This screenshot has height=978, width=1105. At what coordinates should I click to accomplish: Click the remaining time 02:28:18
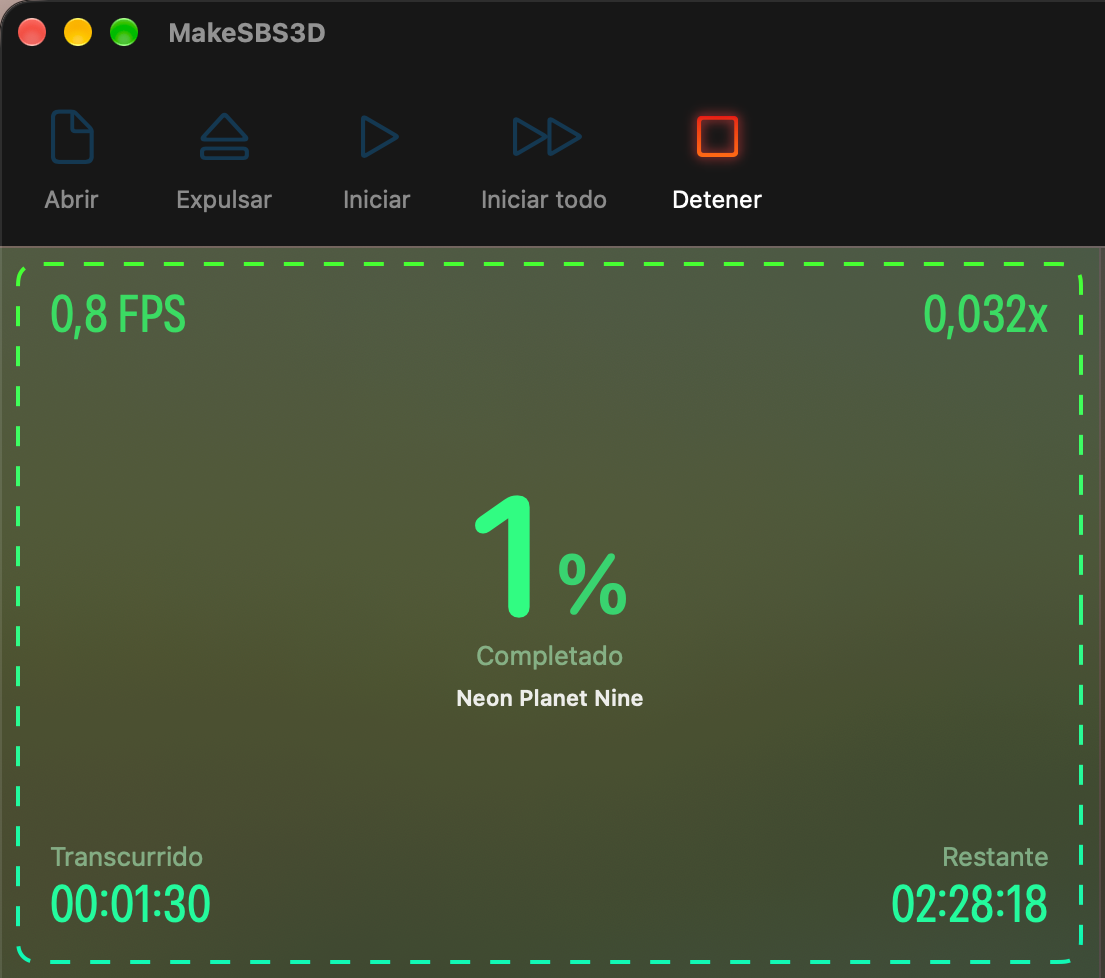click(970, 904)
